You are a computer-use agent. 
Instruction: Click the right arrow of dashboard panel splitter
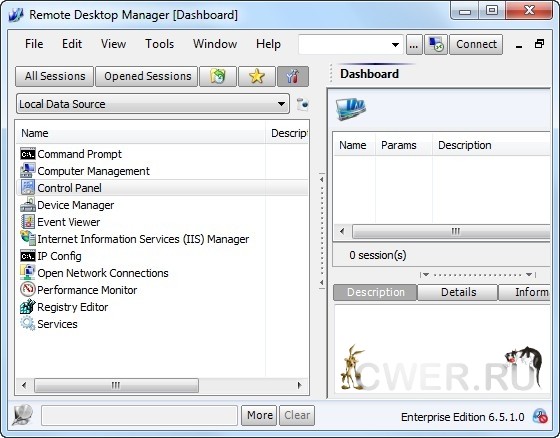(x=529, y=274)
